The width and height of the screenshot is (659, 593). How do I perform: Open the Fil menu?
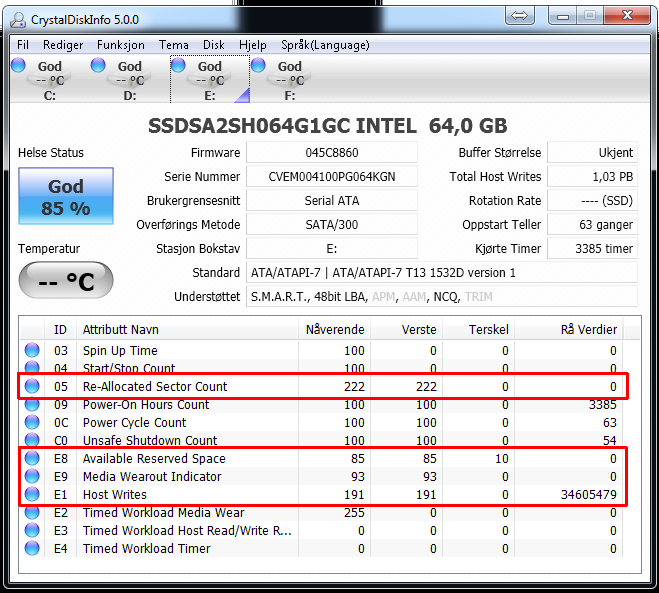[x=23, y=45]
